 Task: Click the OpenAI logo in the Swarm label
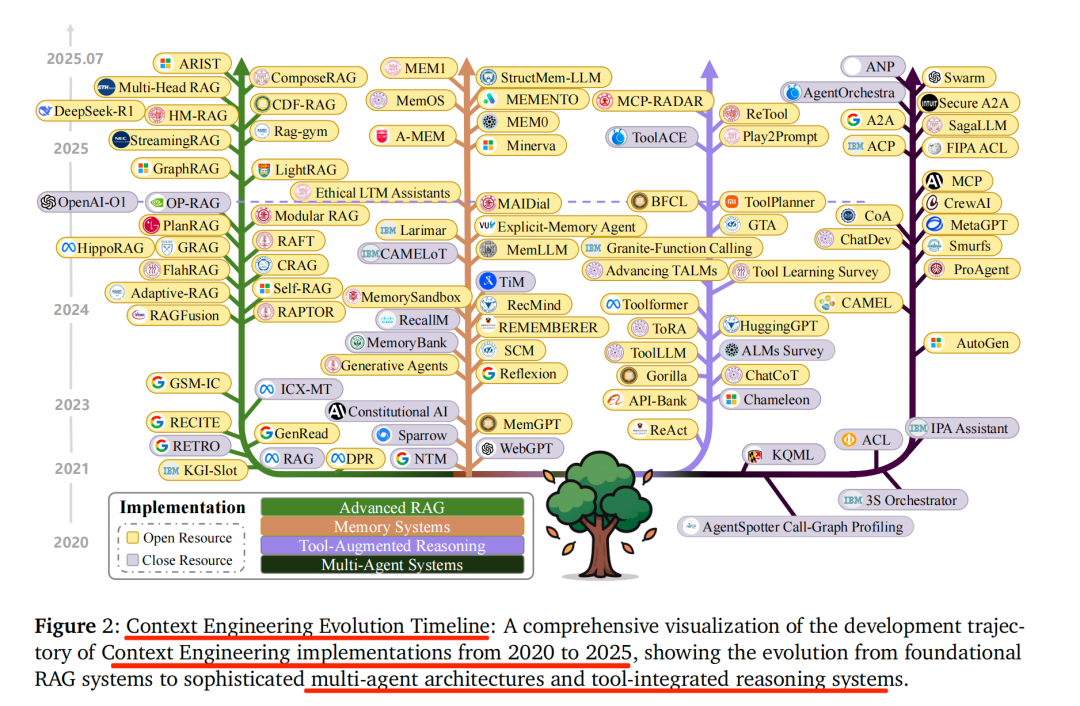coord(934,77)
